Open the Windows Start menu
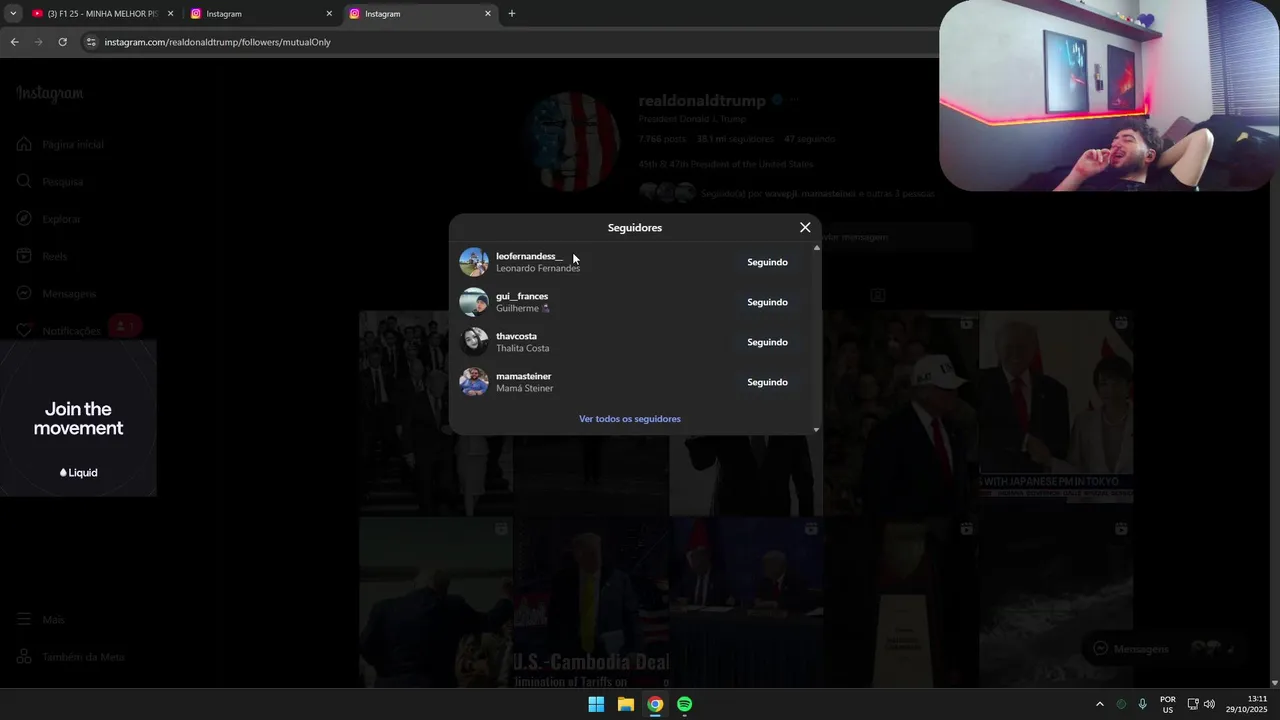The image size is (1280, 720). click(596, 704)
